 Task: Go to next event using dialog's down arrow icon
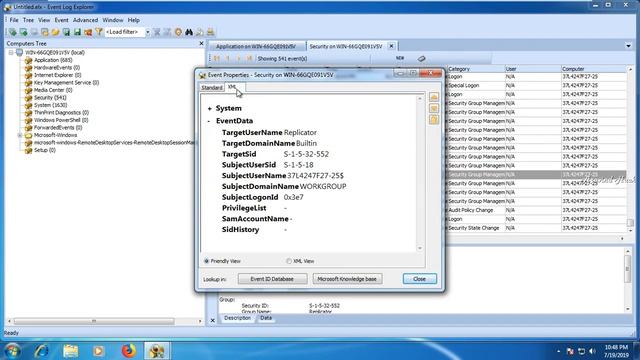(x=434, y=109)
